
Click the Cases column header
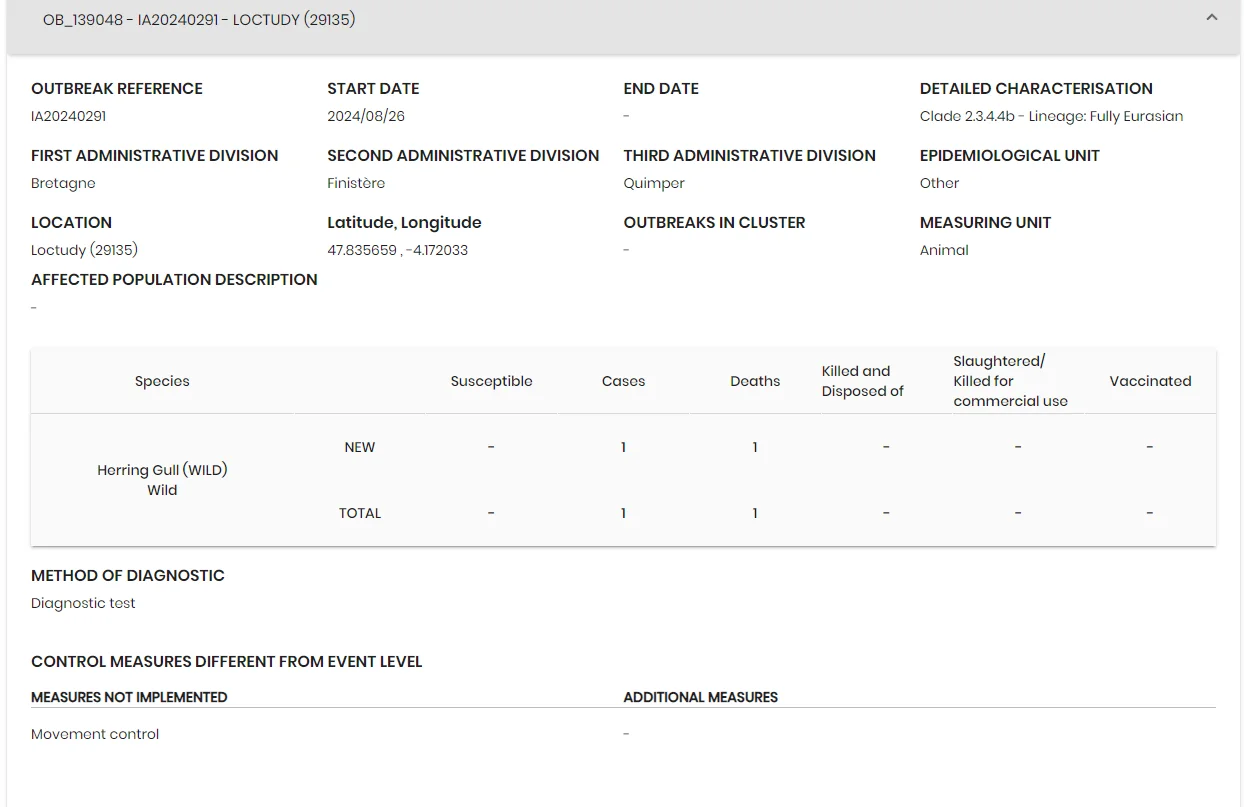click(x=623, y=381)
